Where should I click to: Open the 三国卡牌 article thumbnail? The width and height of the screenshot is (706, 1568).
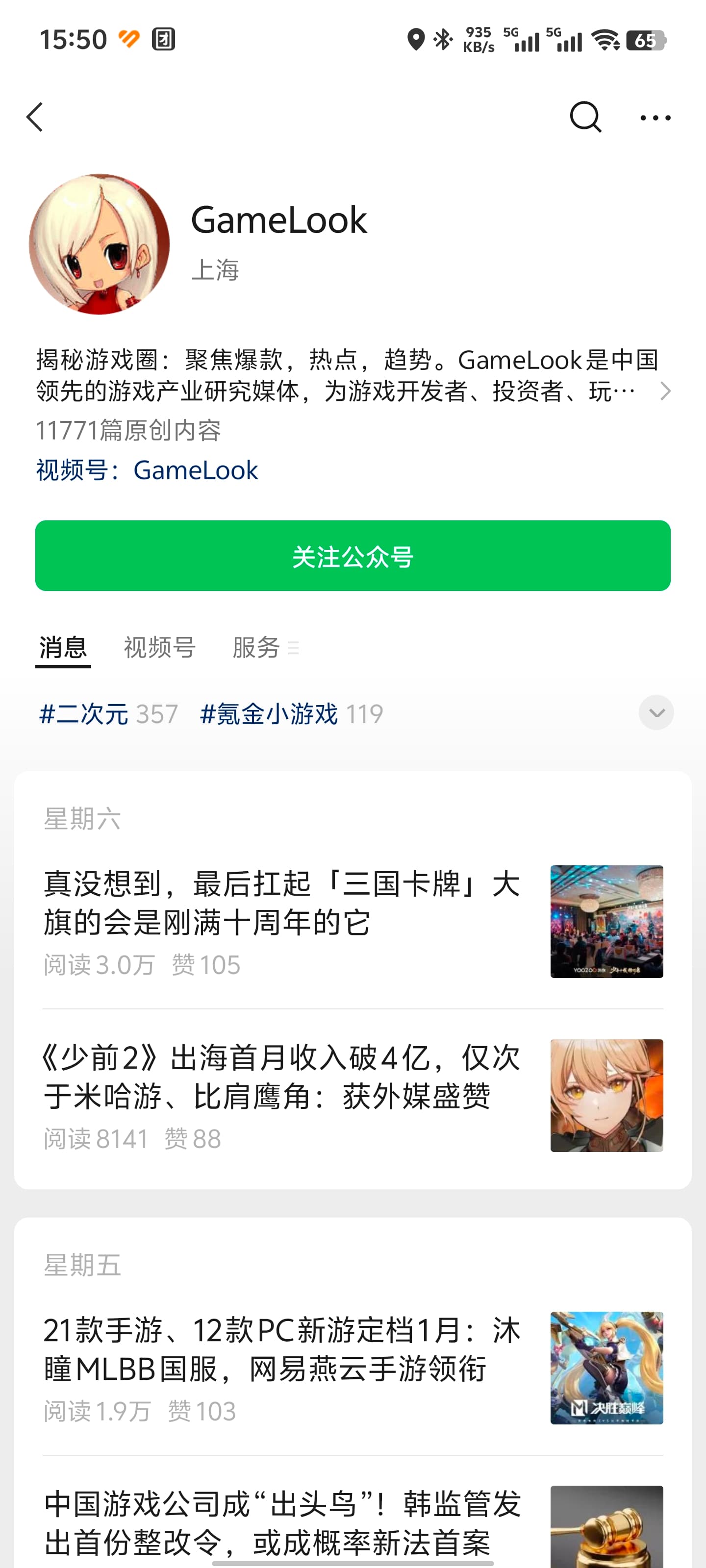click(x=606, y=922)
